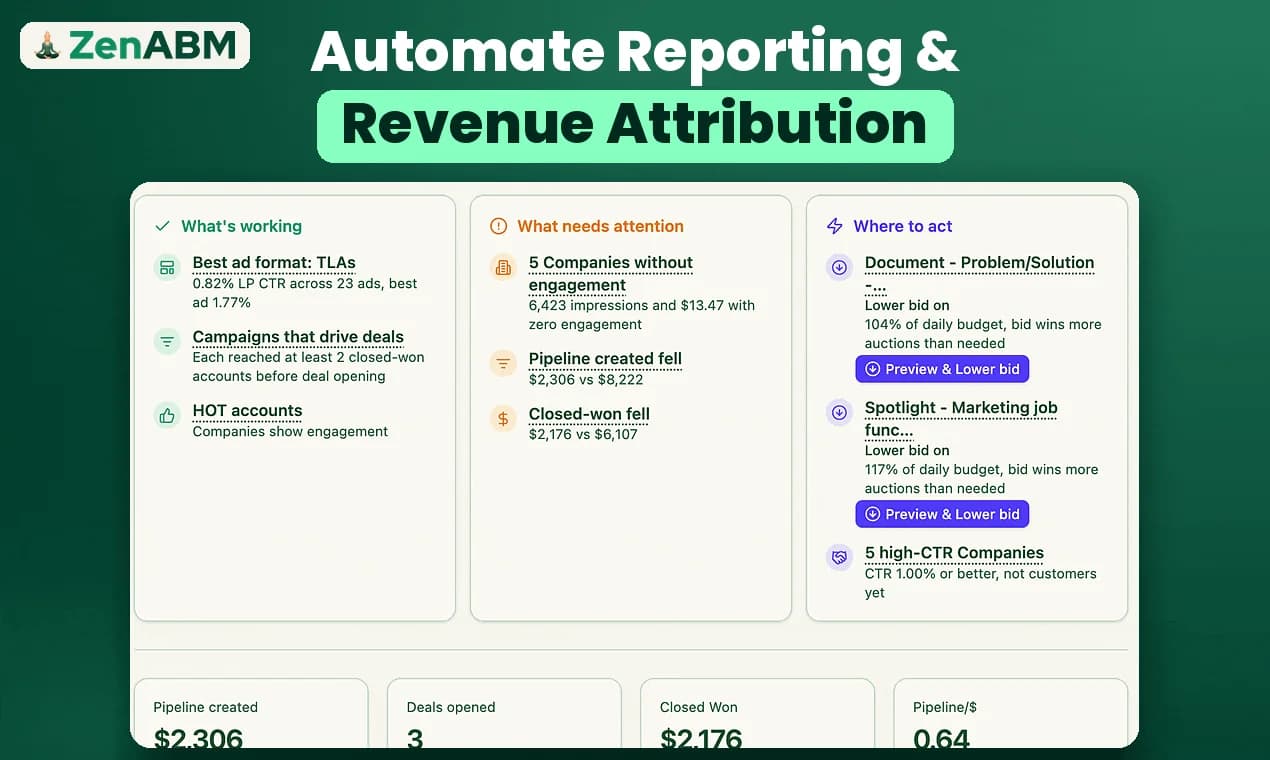Open the 5 high-CTR Companies link

point(954,553)
